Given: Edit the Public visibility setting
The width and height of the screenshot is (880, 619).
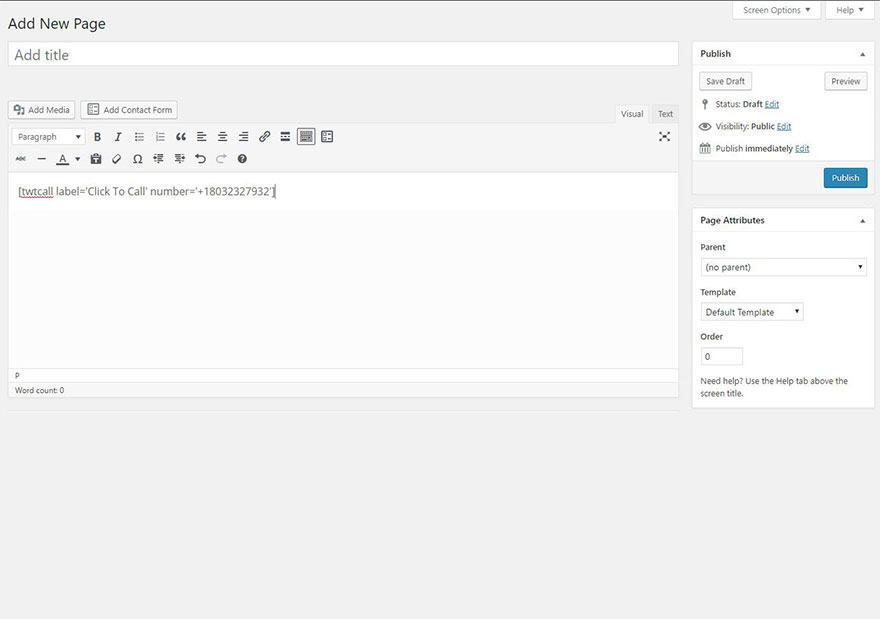Looking at the screenshot, I should click(784, 127).
